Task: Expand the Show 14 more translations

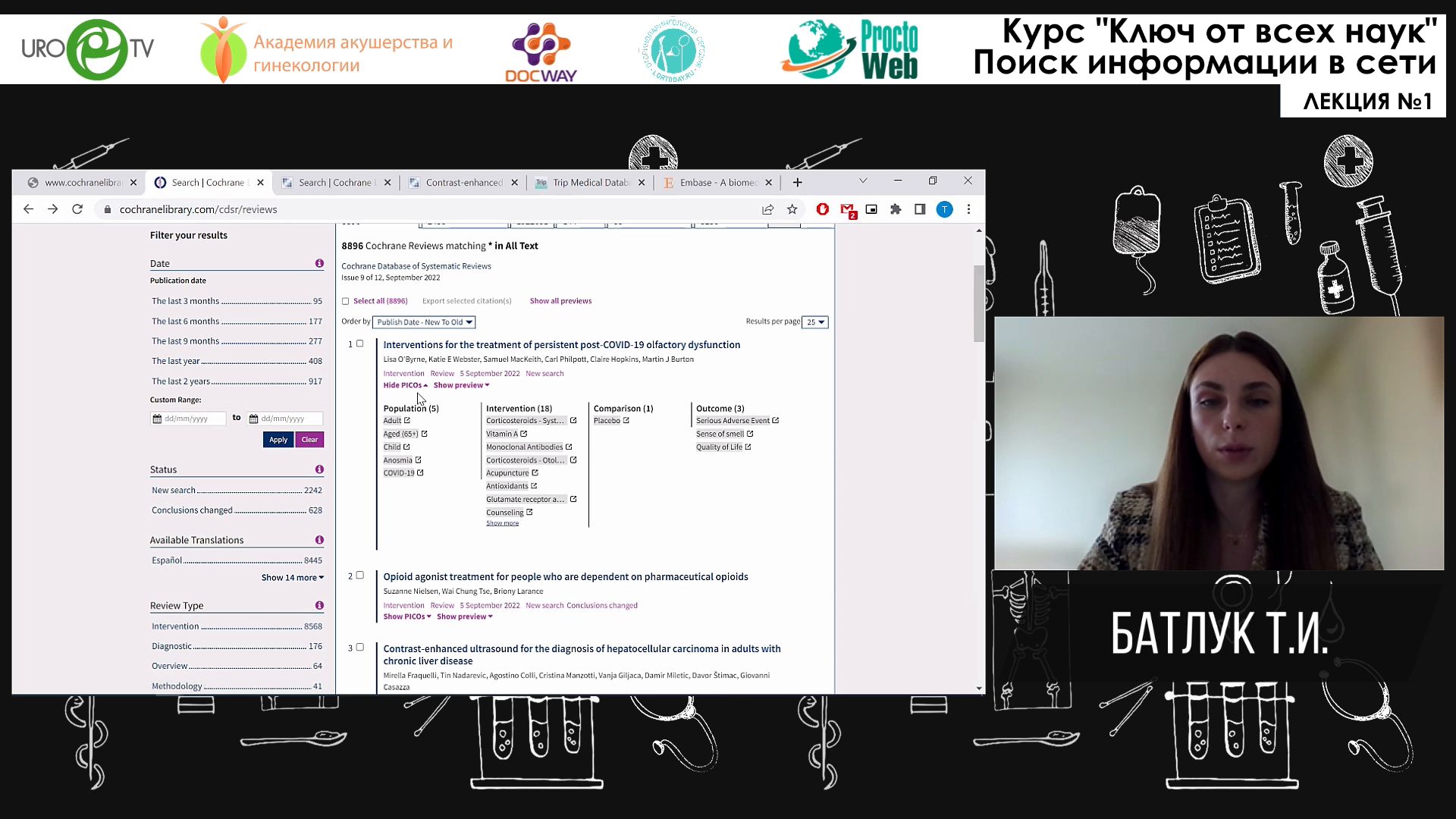Action: [x=292, y=576]
